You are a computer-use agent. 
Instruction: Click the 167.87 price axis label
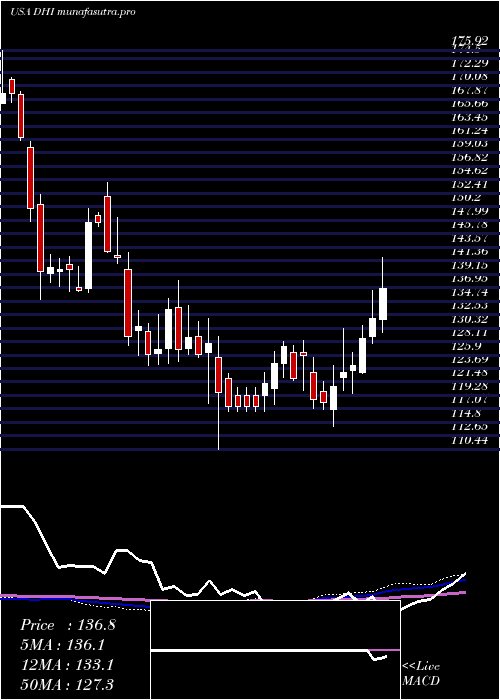pos(469,90)
